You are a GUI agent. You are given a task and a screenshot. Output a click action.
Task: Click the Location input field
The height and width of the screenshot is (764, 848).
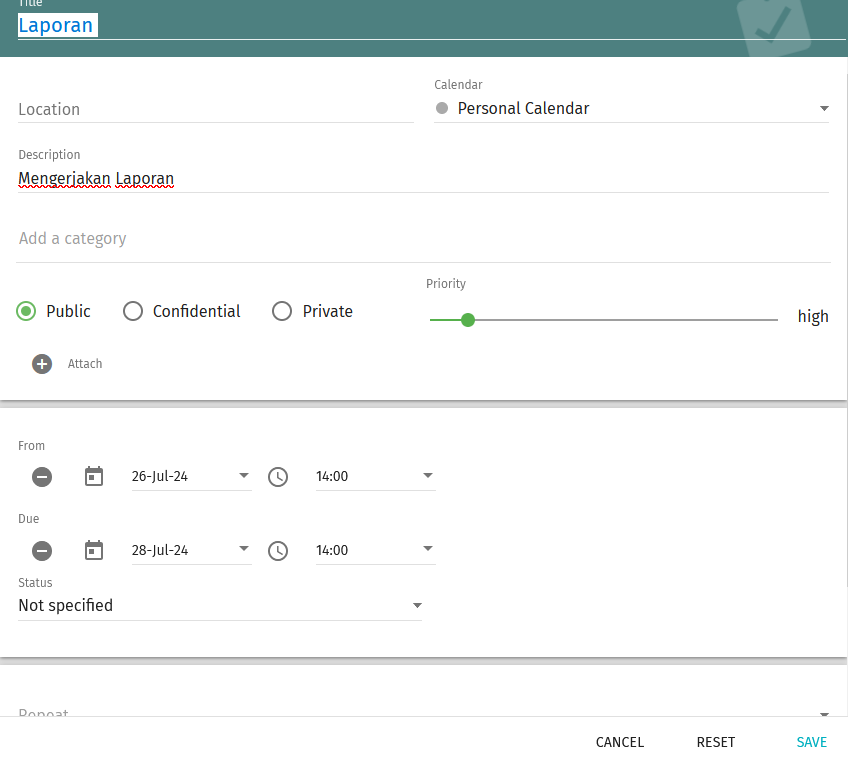(215, 109)
